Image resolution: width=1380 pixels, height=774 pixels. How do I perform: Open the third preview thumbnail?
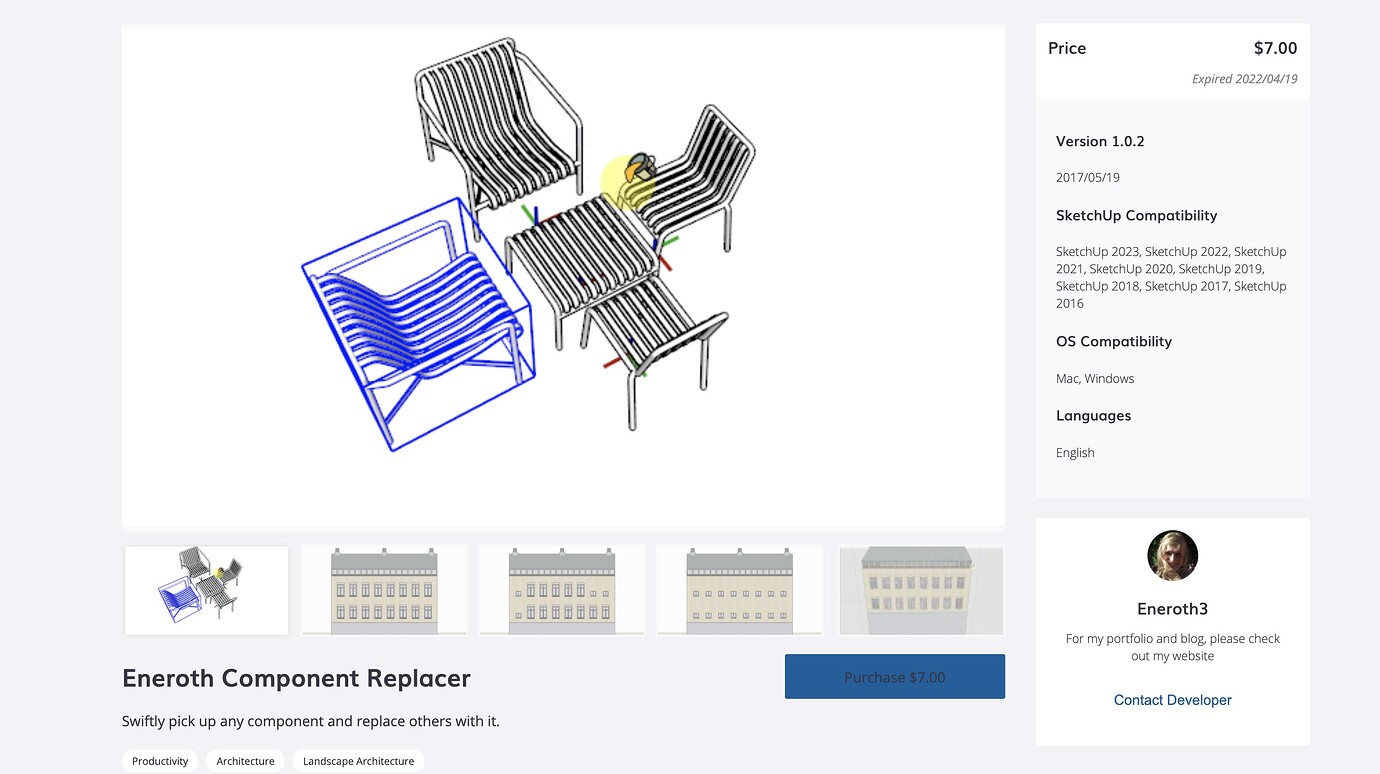[x=561, y=589]
